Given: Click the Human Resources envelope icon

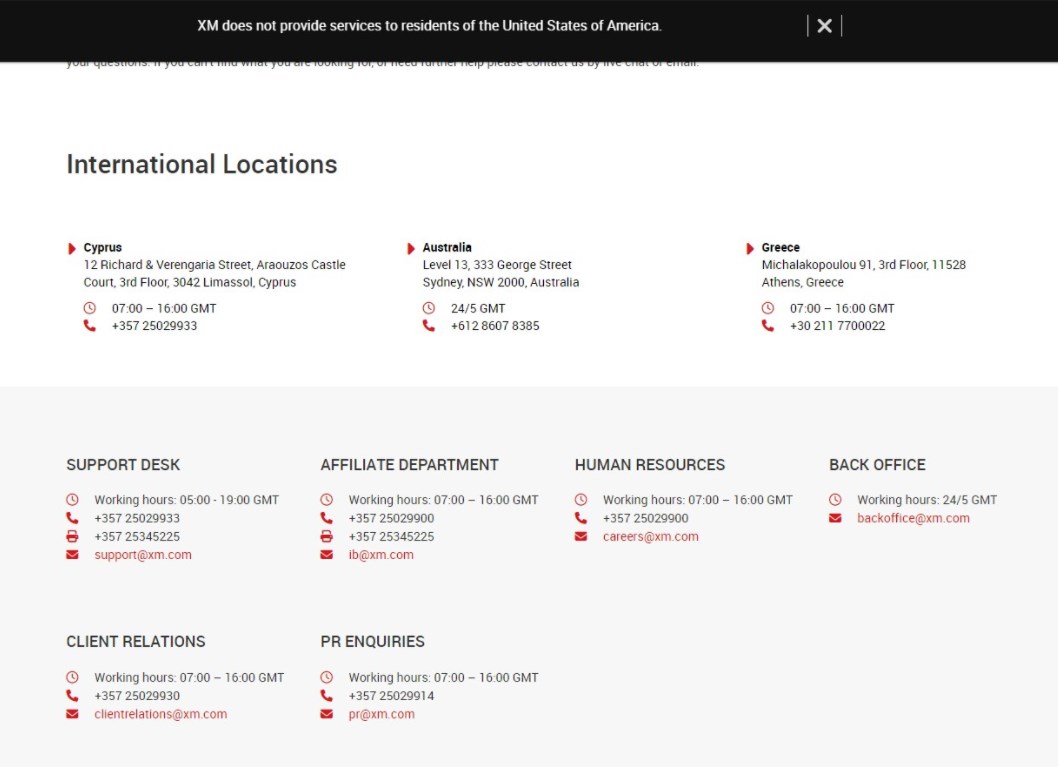Looking at the screenshot, I should pyautogui.click(x=581, y=537).
